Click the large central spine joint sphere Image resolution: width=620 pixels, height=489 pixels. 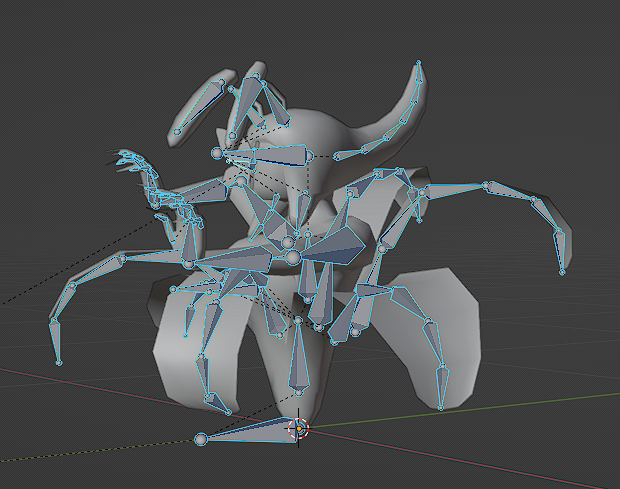pyautogui.click(x=293, y=259)
